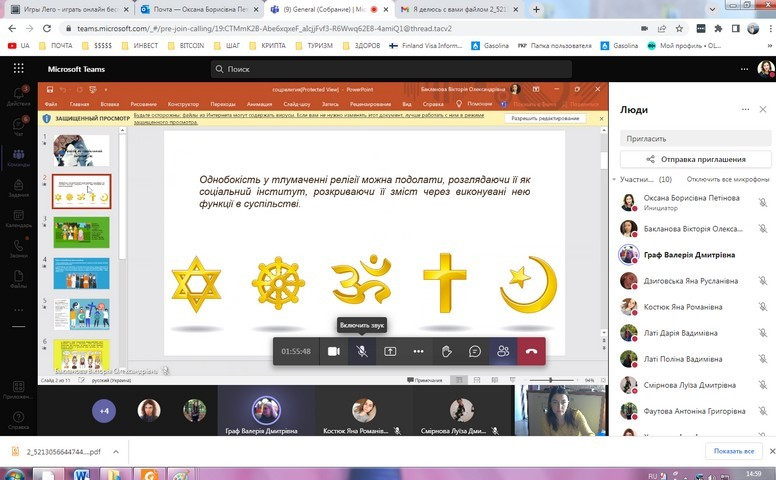Screen dimensions: 776x480
Task: Click Enable Editing button in Protected View bar
Action: tap(545, 118)
